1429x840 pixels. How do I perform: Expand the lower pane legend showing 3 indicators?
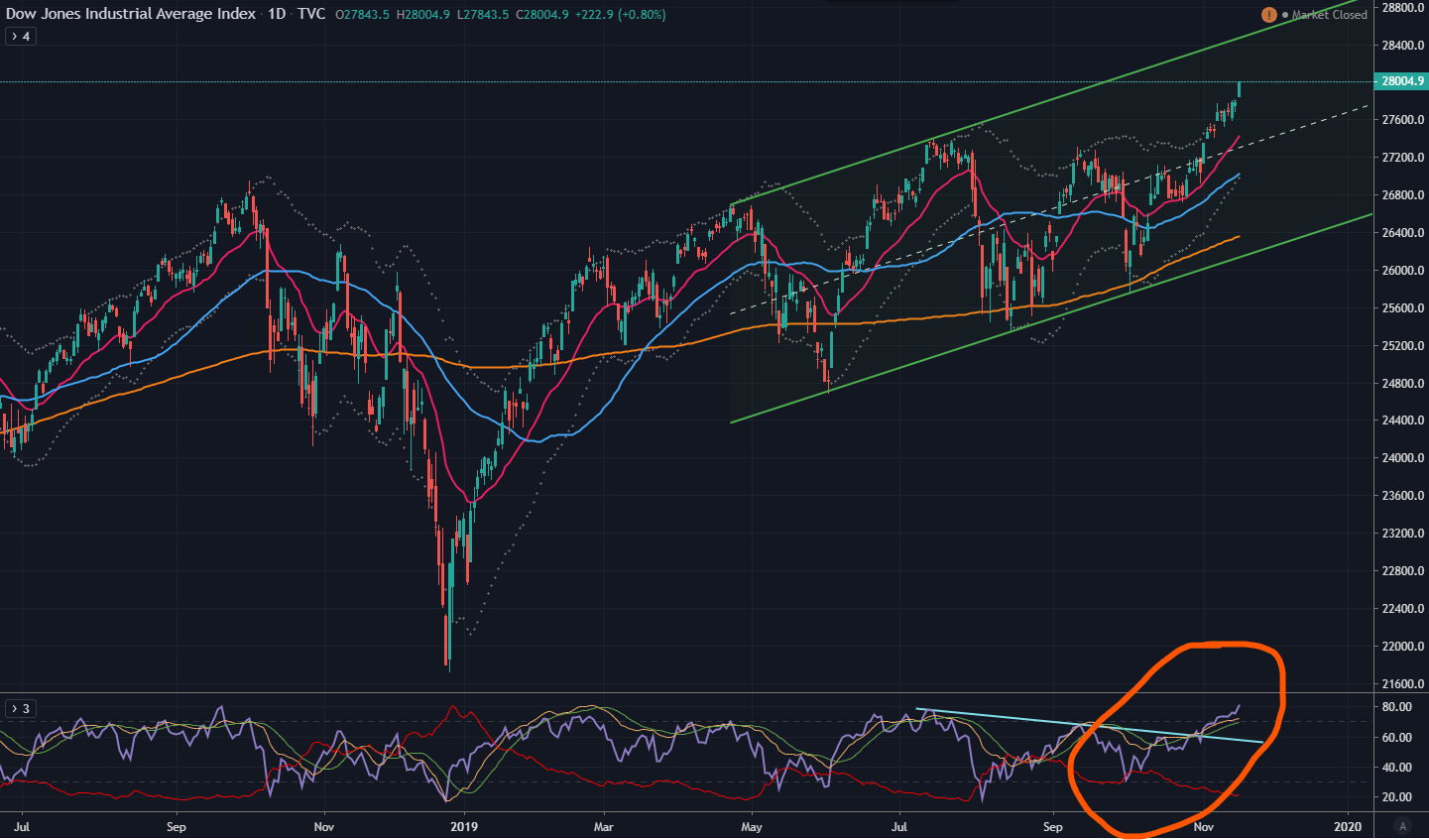point(20,708)
